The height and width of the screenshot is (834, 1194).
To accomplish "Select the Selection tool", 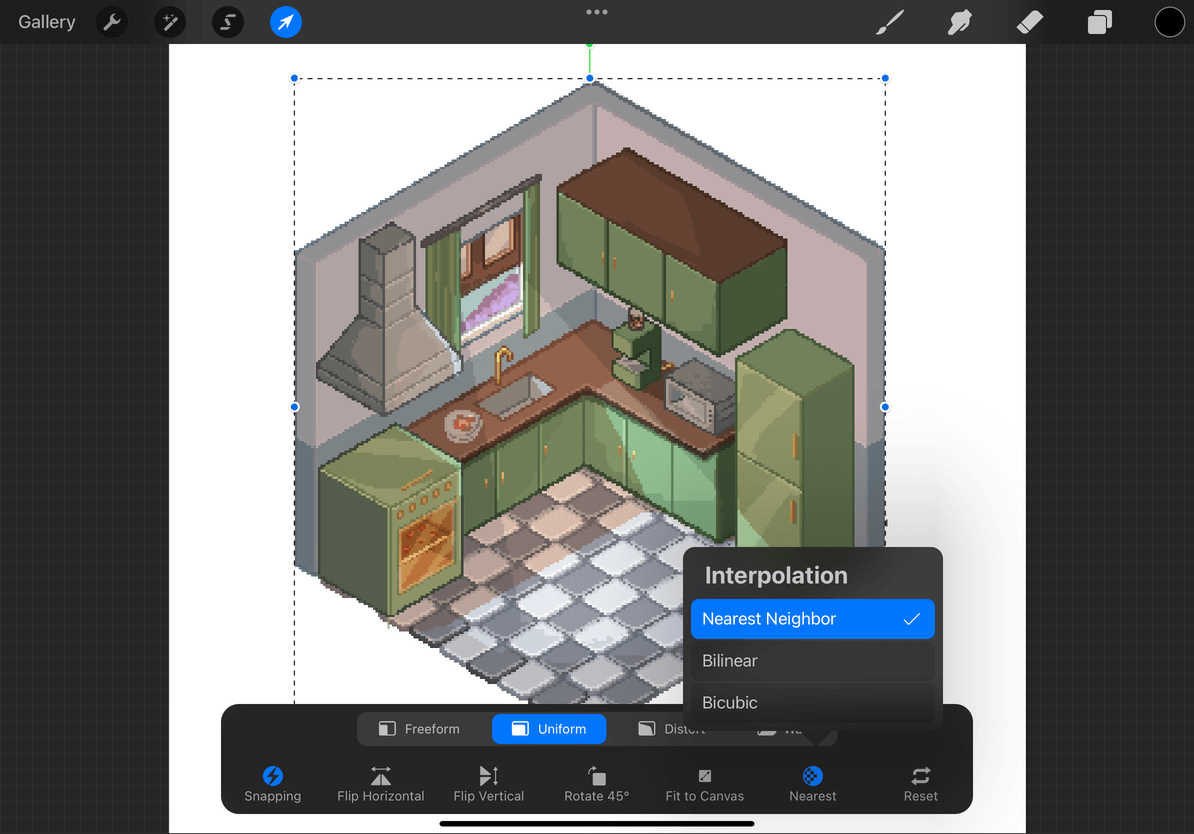I will [227, 22].
